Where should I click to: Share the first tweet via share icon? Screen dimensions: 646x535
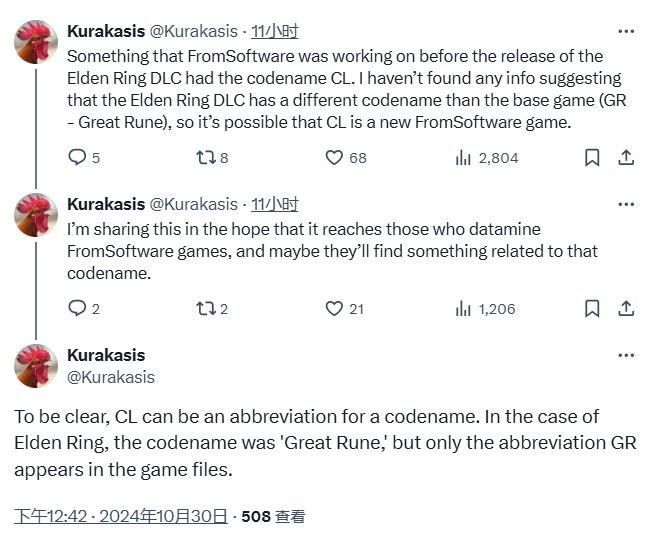click(x=626, y=157)
